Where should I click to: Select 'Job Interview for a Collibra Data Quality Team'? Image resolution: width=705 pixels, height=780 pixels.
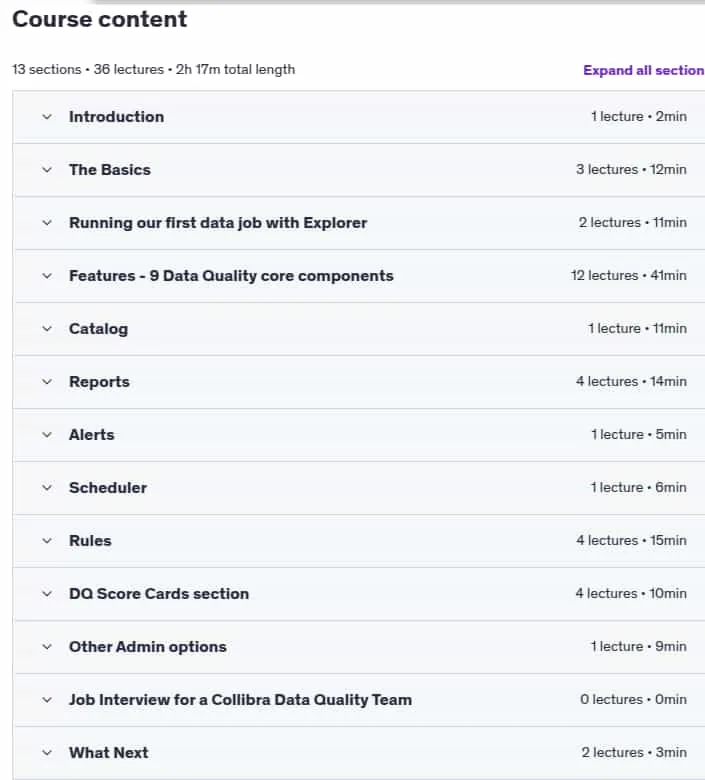(240, 700)
